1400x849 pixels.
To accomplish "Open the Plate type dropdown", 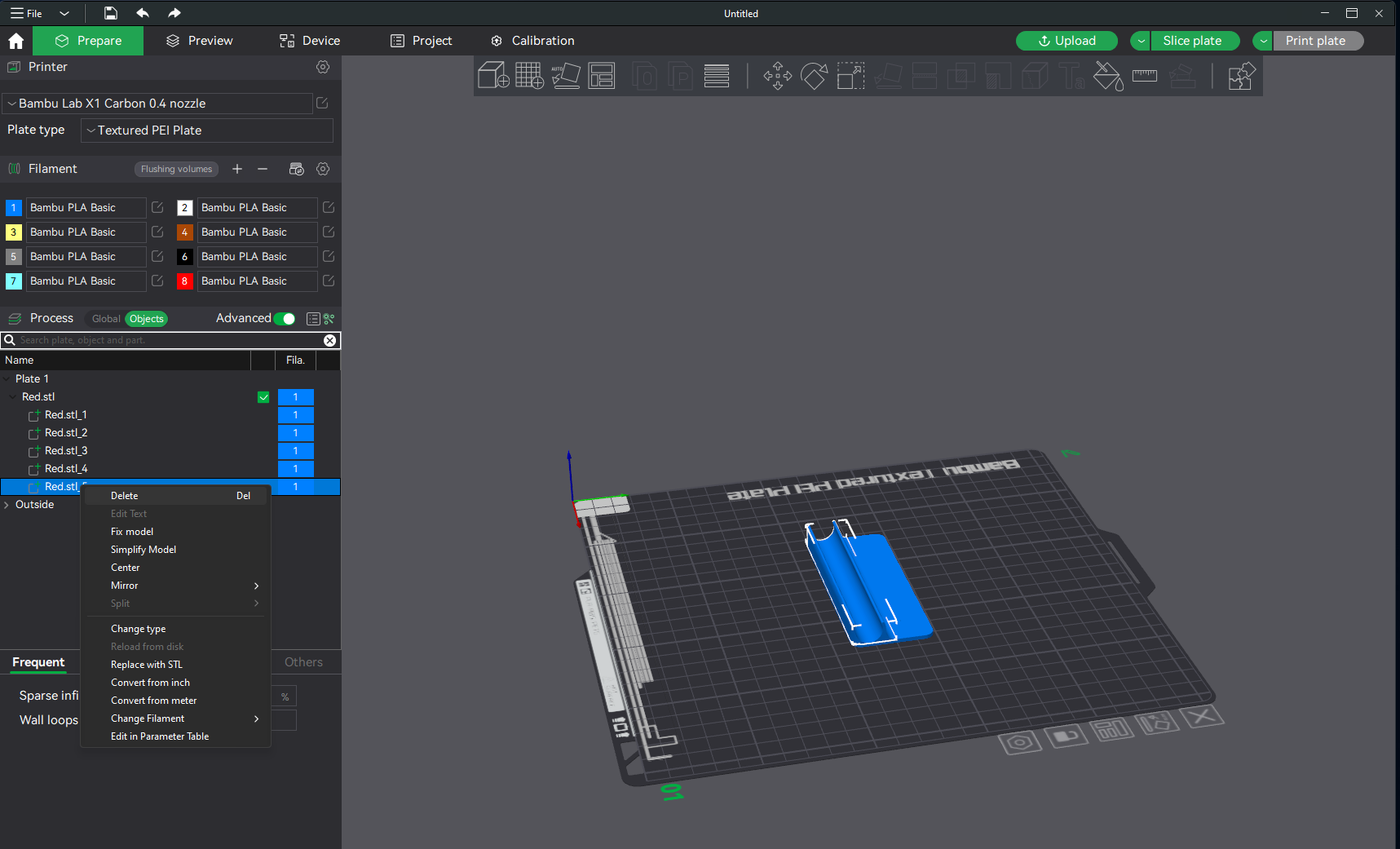I will pyautogui.click(x=207, y=130).
